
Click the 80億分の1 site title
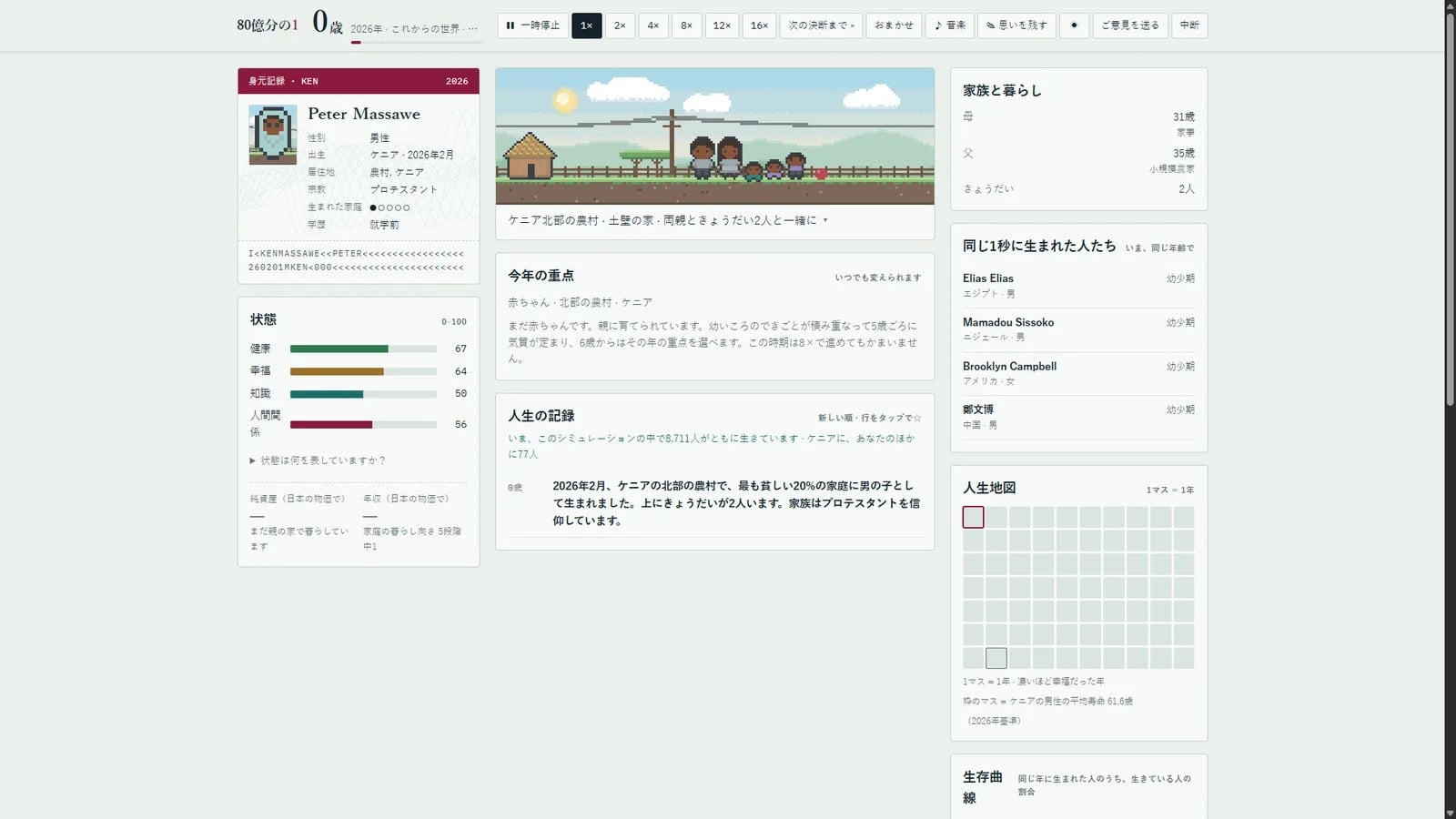[268, 25]
